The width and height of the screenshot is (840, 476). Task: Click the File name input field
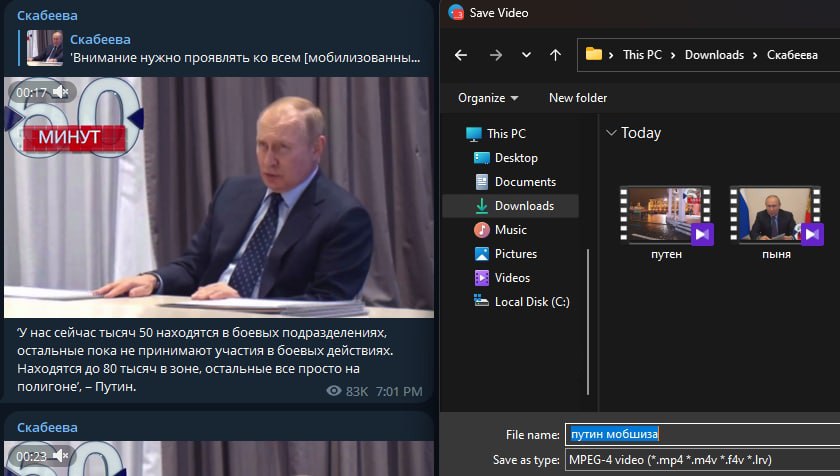tap(702, 434)
